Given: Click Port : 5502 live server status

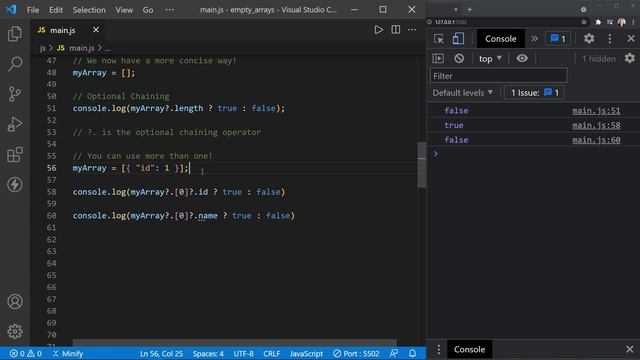Looking at the screenshot, I should click(356, 353).
